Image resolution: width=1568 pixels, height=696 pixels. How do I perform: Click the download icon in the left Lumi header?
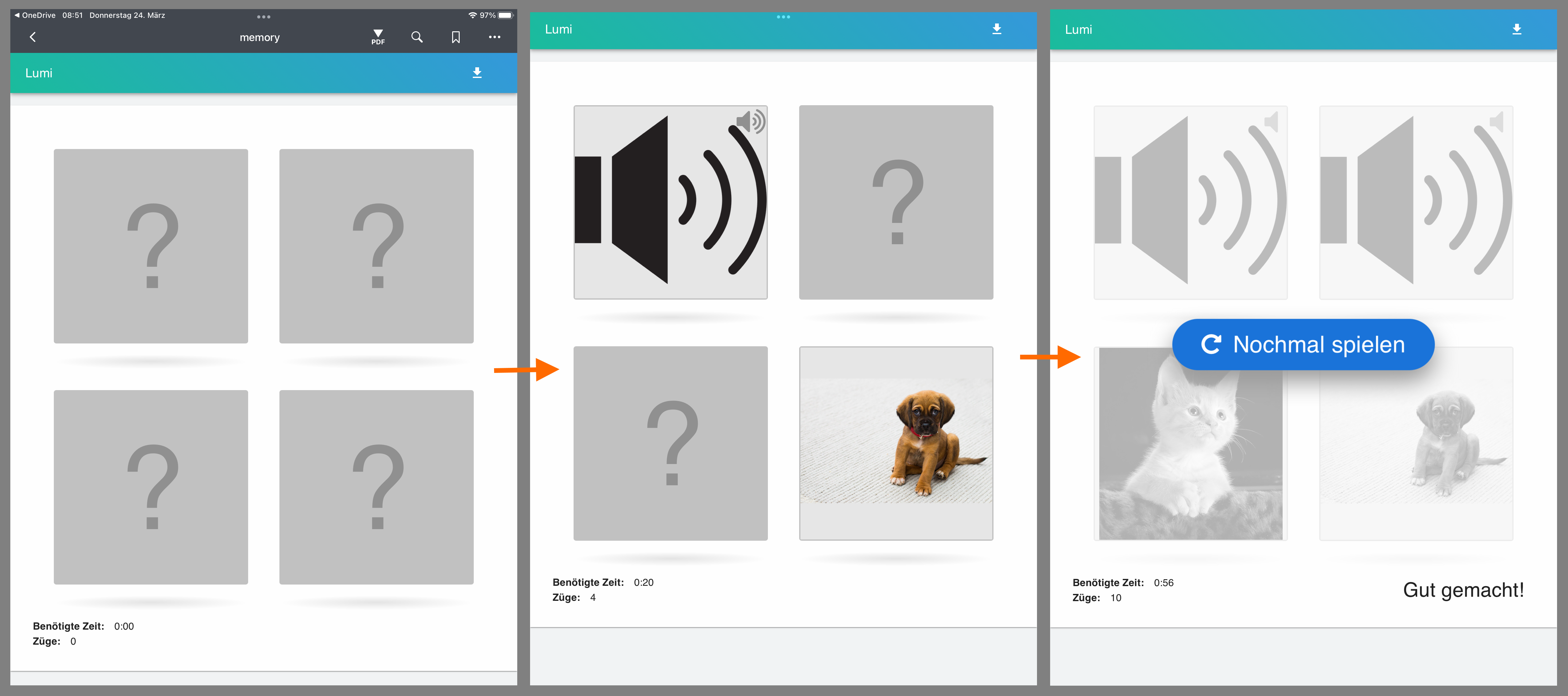[477, 73]
